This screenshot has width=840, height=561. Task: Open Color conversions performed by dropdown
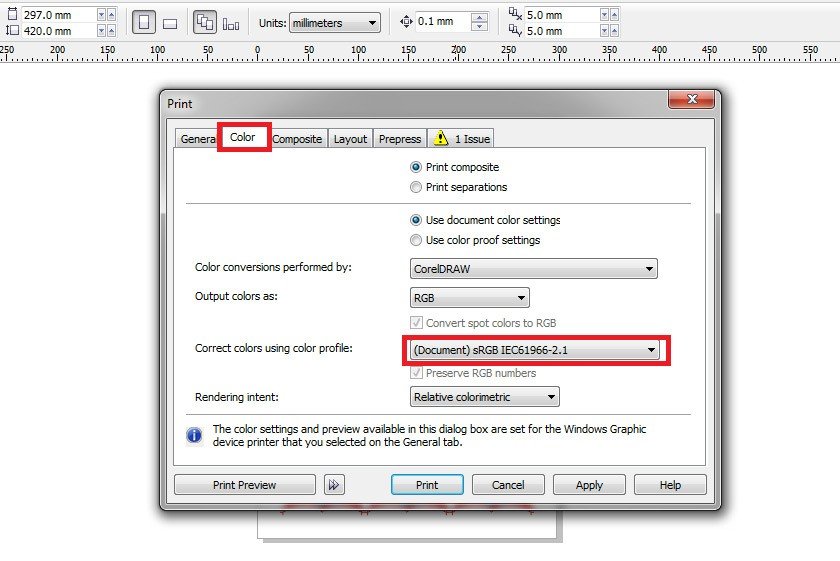click(x=534, y=268)
